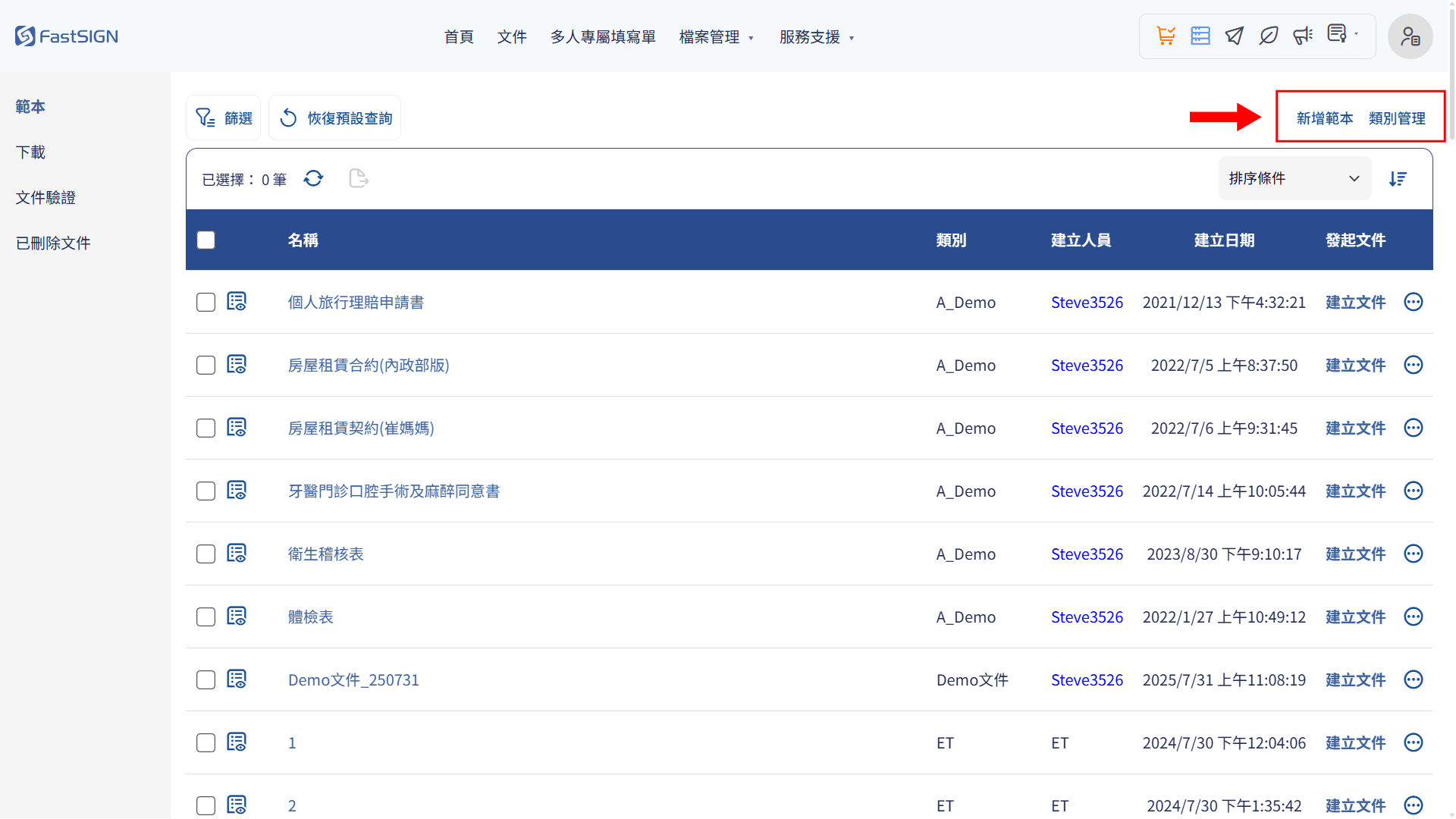Click 建立文件 for 體檢表
The width and height of the screenshot is (1456, 819).
[x=1355, y=617]
